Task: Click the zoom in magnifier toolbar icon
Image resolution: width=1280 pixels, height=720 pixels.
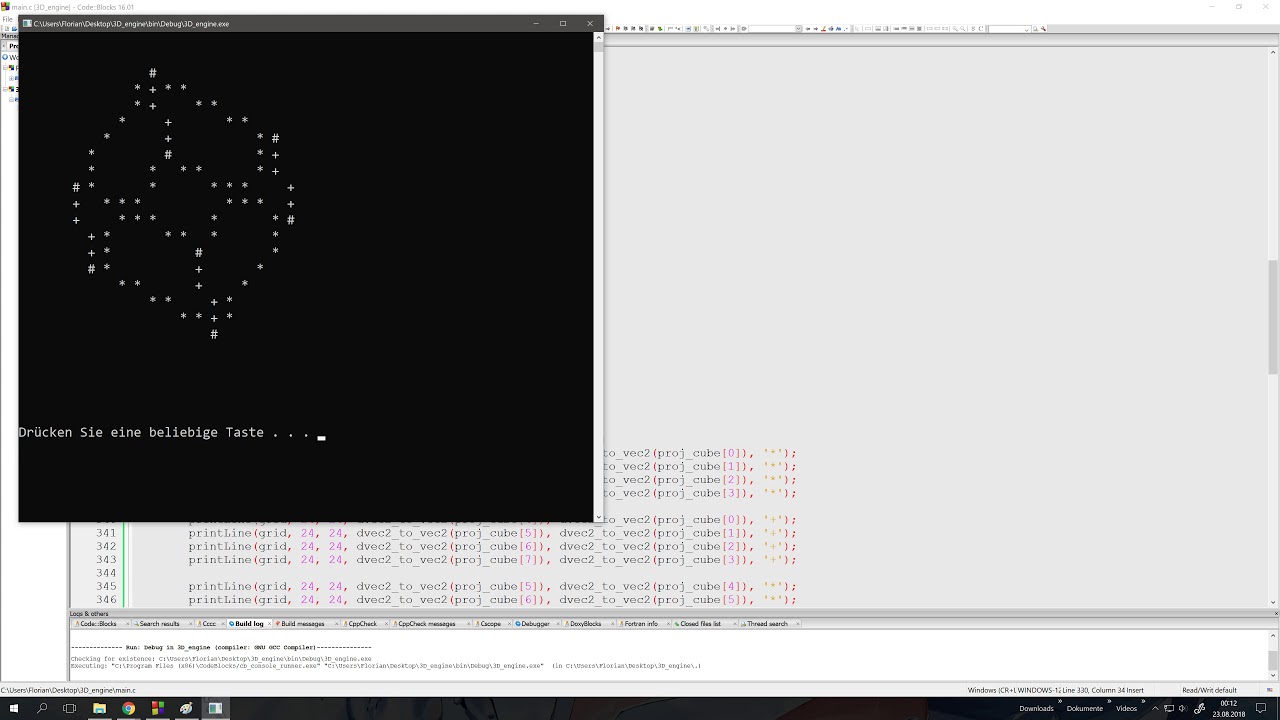Action: pyautogui.click(x=955, y=29)
